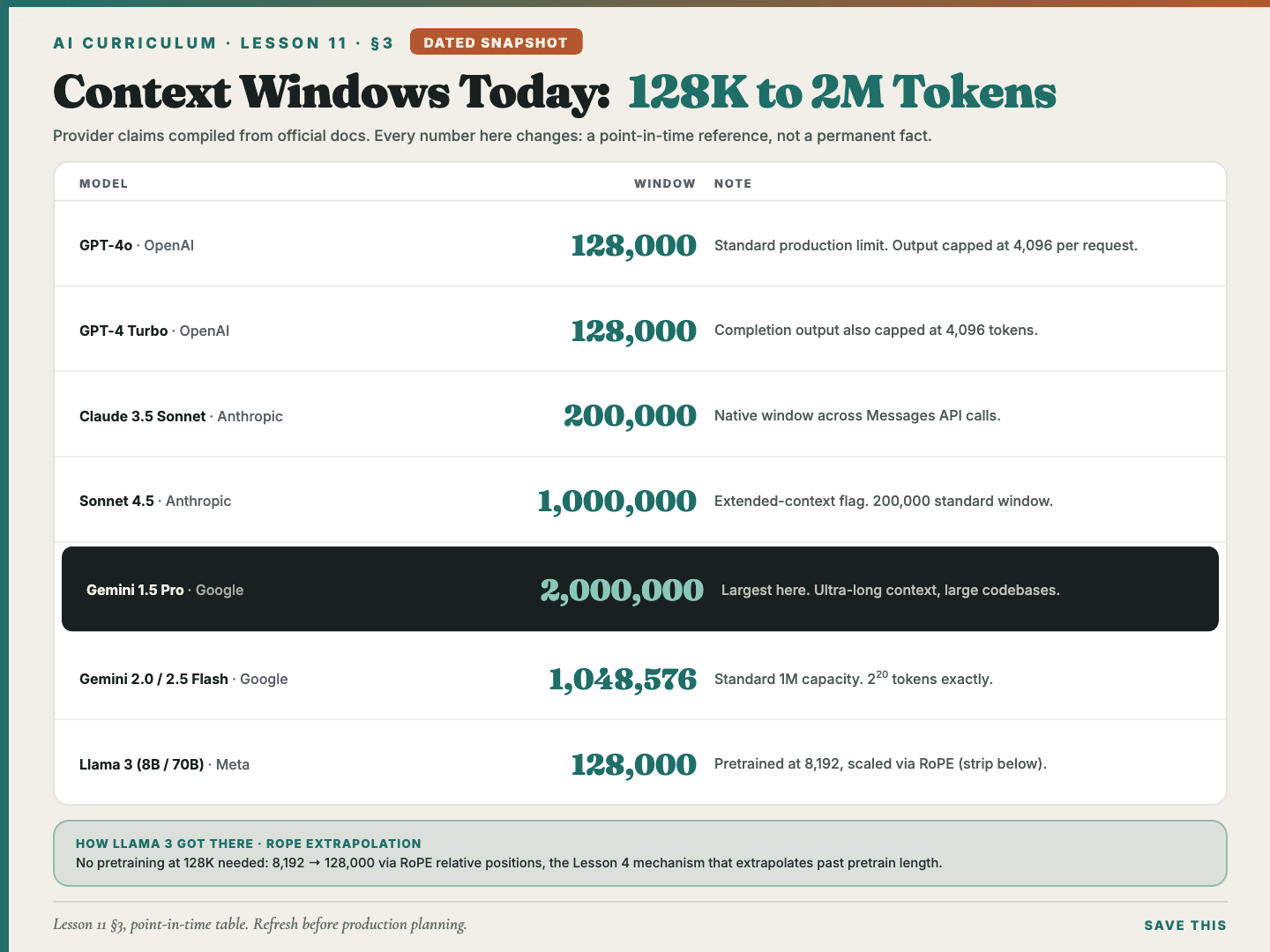The width and height of the screenshot is (1270, 952).
Task: Click the WINDOW column header
Action: pyautogui.click(x=665, y=183)
